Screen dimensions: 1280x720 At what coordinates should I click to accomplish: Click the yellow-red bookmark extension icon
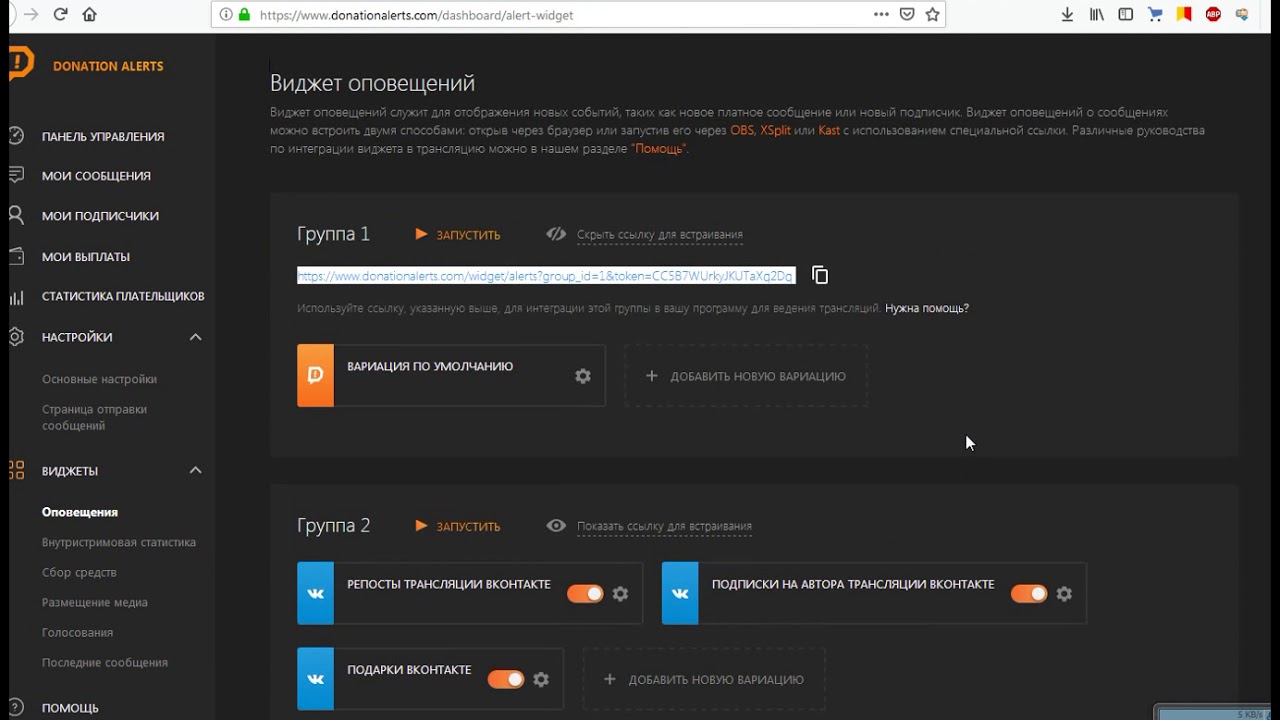(1184, 14)
